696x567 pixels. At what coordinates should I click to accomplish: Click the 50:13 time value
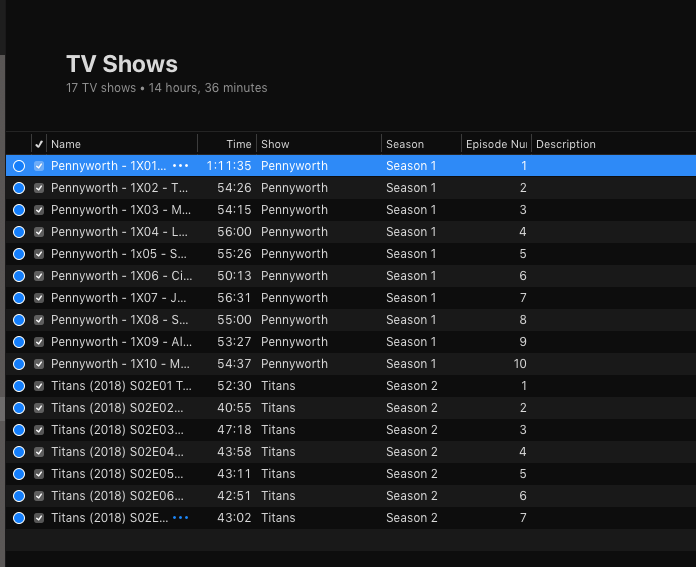pyautogui.click(x=234, y=276)
